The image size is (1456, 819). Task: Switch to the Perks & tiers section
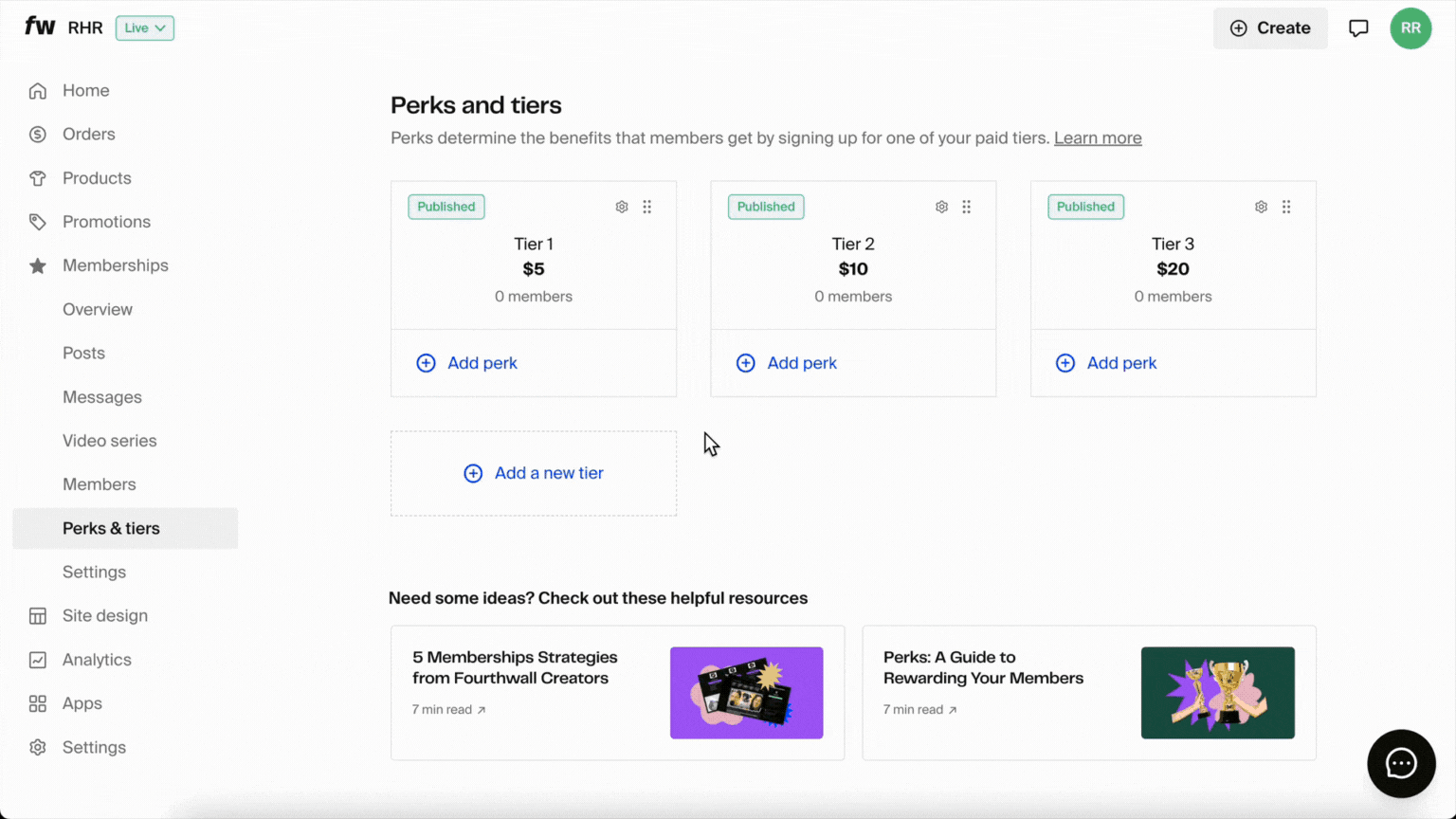click(x=111, y=528)
